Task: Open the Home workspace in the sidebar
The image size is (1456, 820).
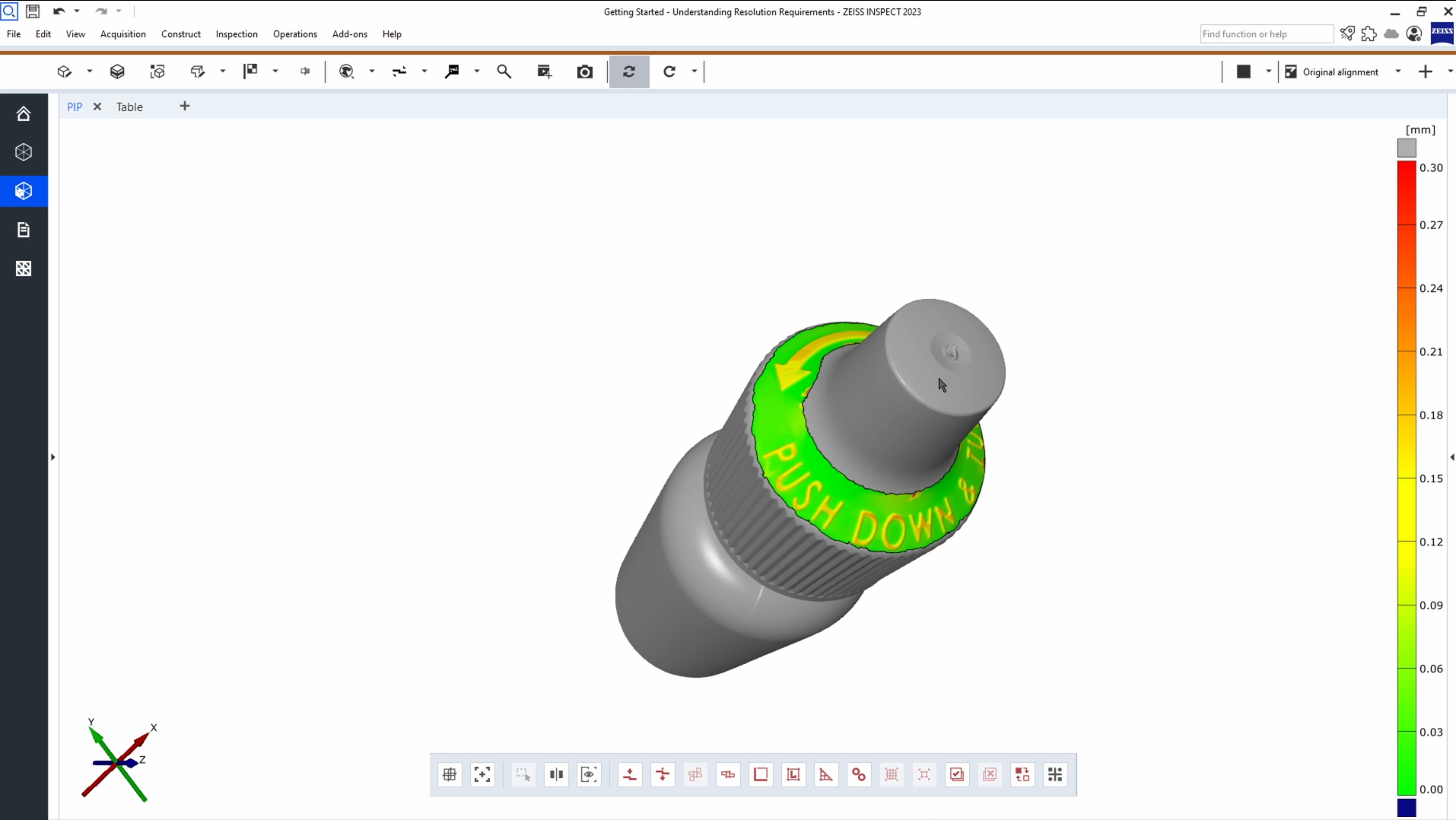Action: 24,113
